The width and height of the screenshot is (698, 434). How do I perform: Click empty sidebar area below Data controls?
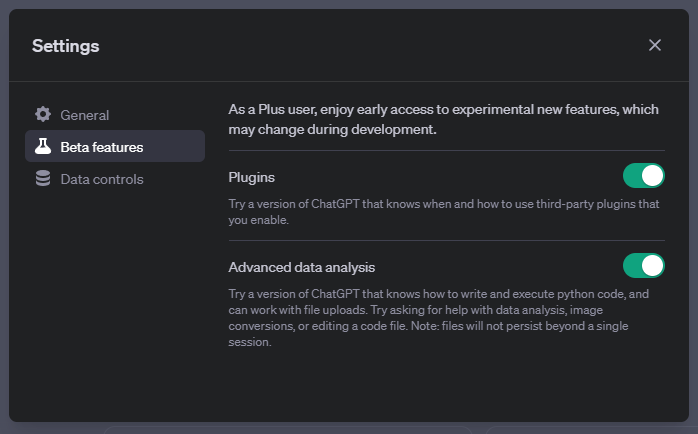click(115, 300)
